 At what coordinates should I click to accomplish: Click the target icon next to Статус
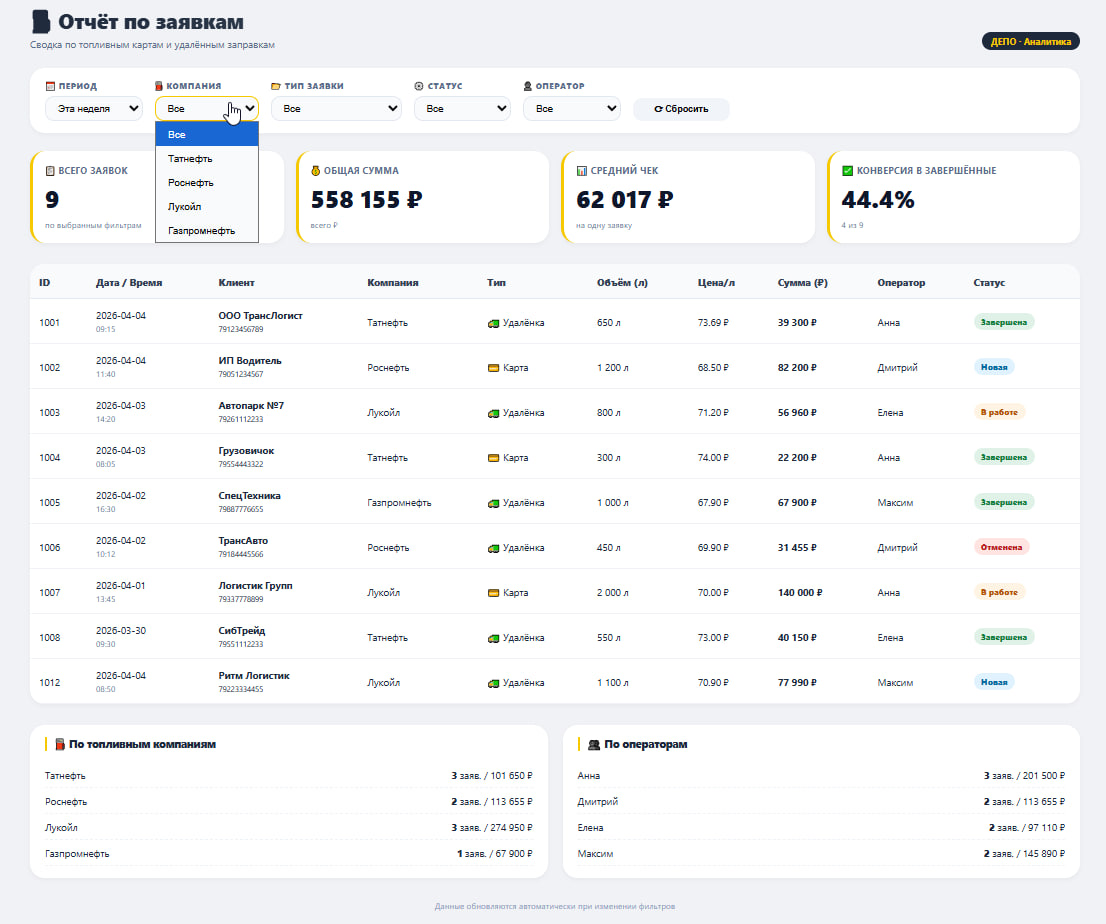(419, 86)
